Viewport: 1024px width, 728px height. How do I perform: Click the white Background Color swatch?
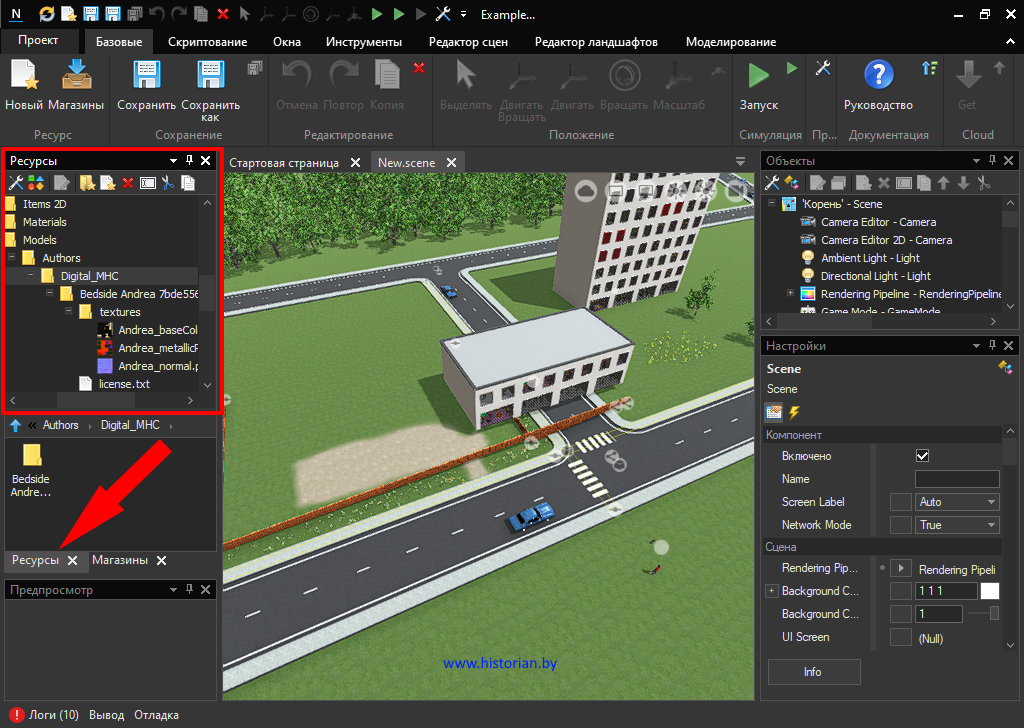(x=989, y=591)
